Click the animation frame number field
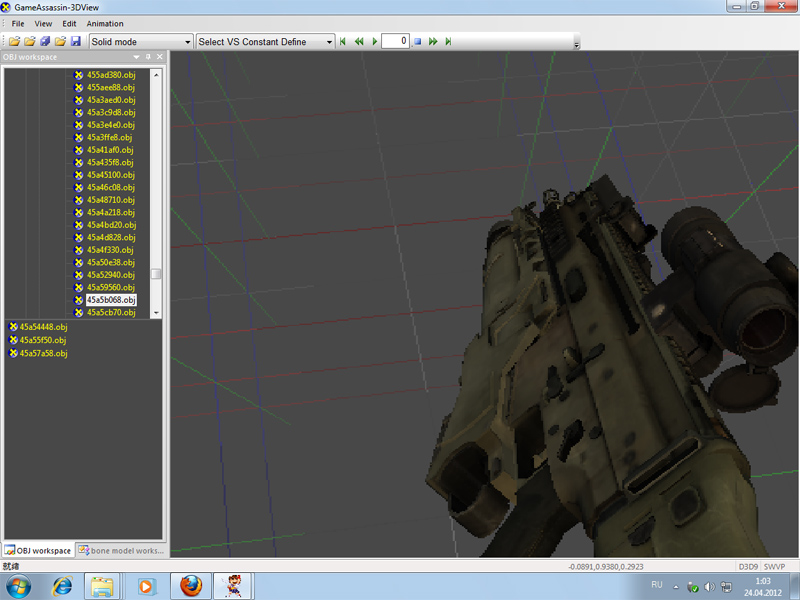 tap(395, 42)
